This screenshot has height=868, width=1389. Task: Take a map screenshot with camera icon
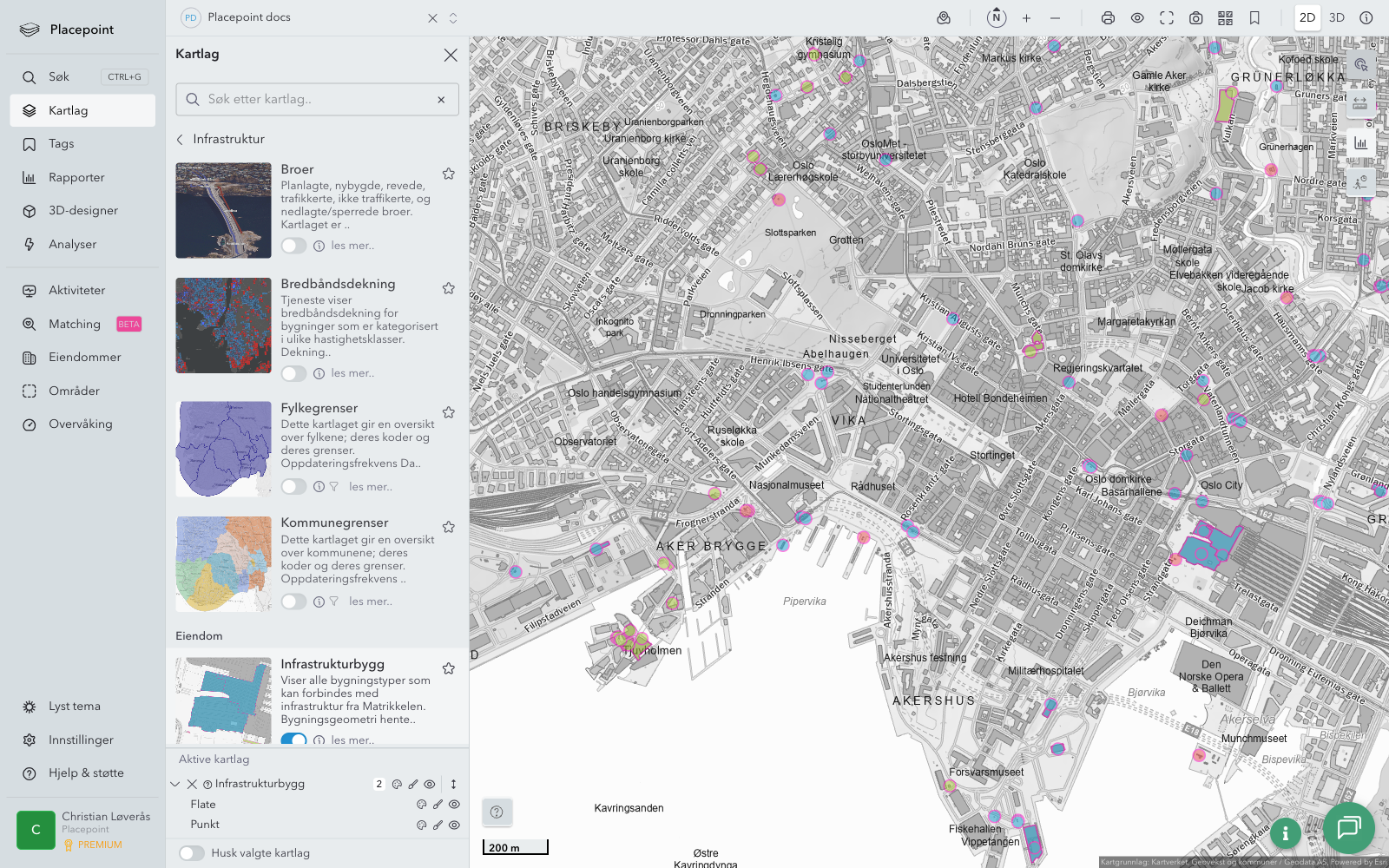click(1195, 17)
